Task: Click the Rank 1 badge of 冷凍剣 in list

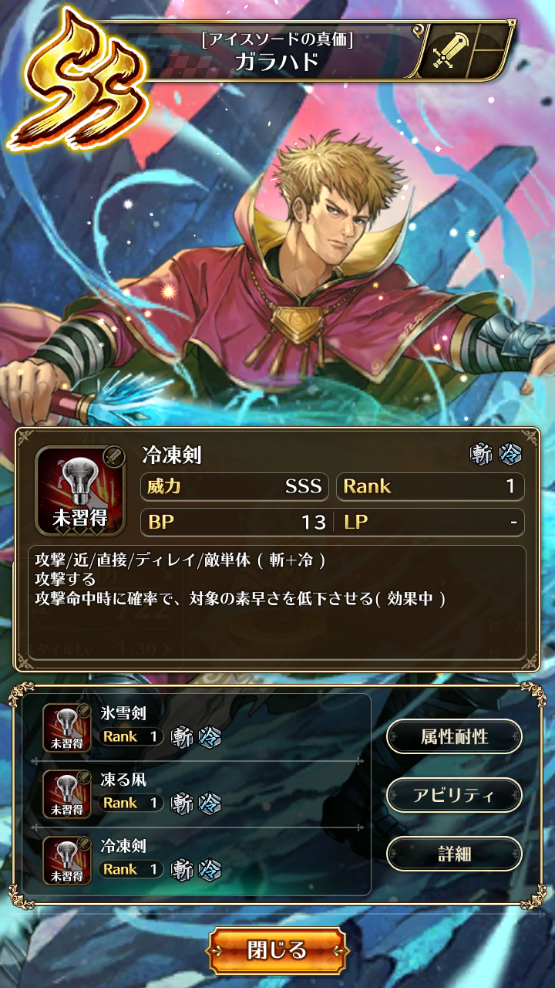Action: pyautogui.click(x=131, y=869)
